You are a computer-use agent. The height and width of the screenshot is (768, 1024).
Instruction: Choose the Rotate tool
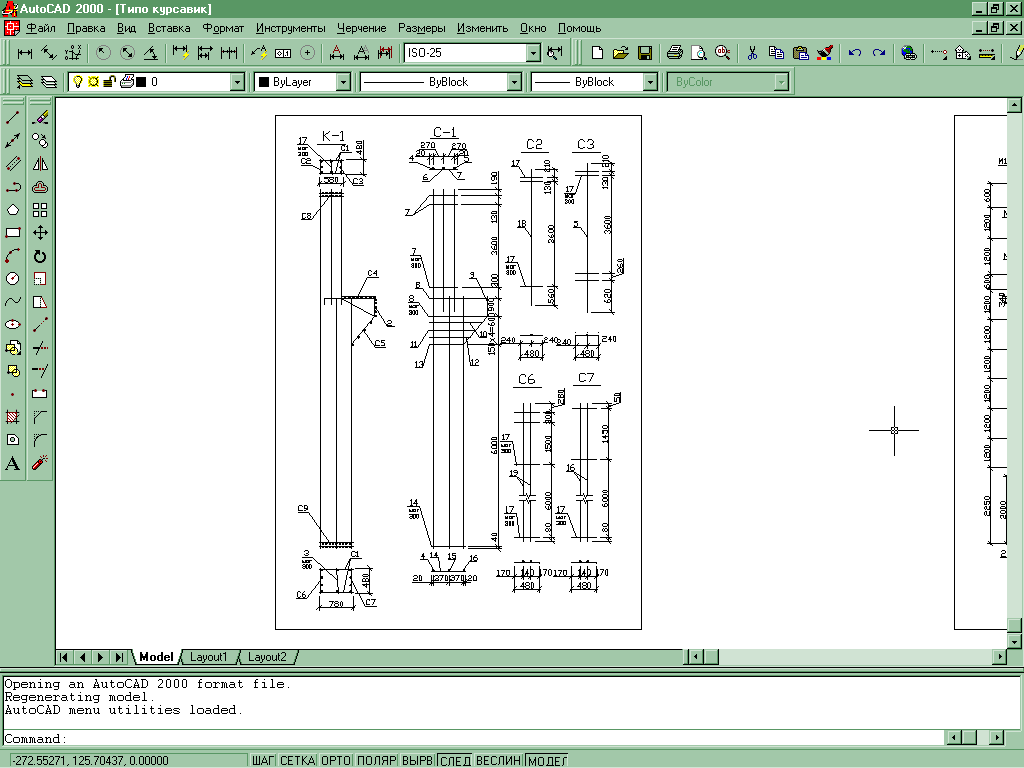pyautogui.click(x=40, y=256)
